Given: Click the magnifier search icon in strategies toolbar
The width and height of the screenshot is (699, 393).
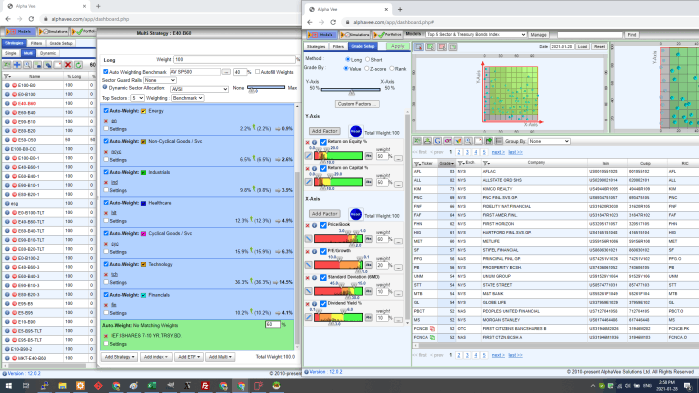Looking at the screenshot, I should 27,65.
